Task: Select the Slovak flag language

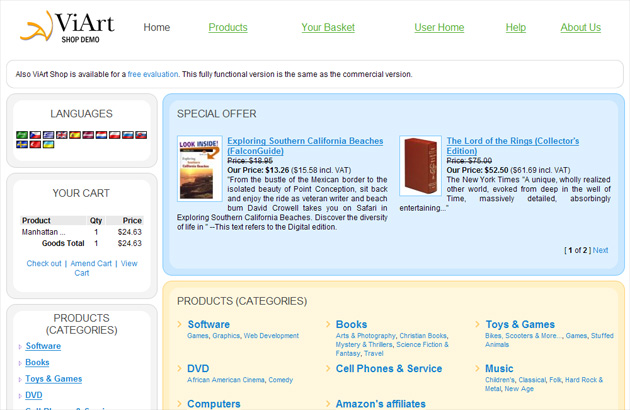Action: (141, 135)
